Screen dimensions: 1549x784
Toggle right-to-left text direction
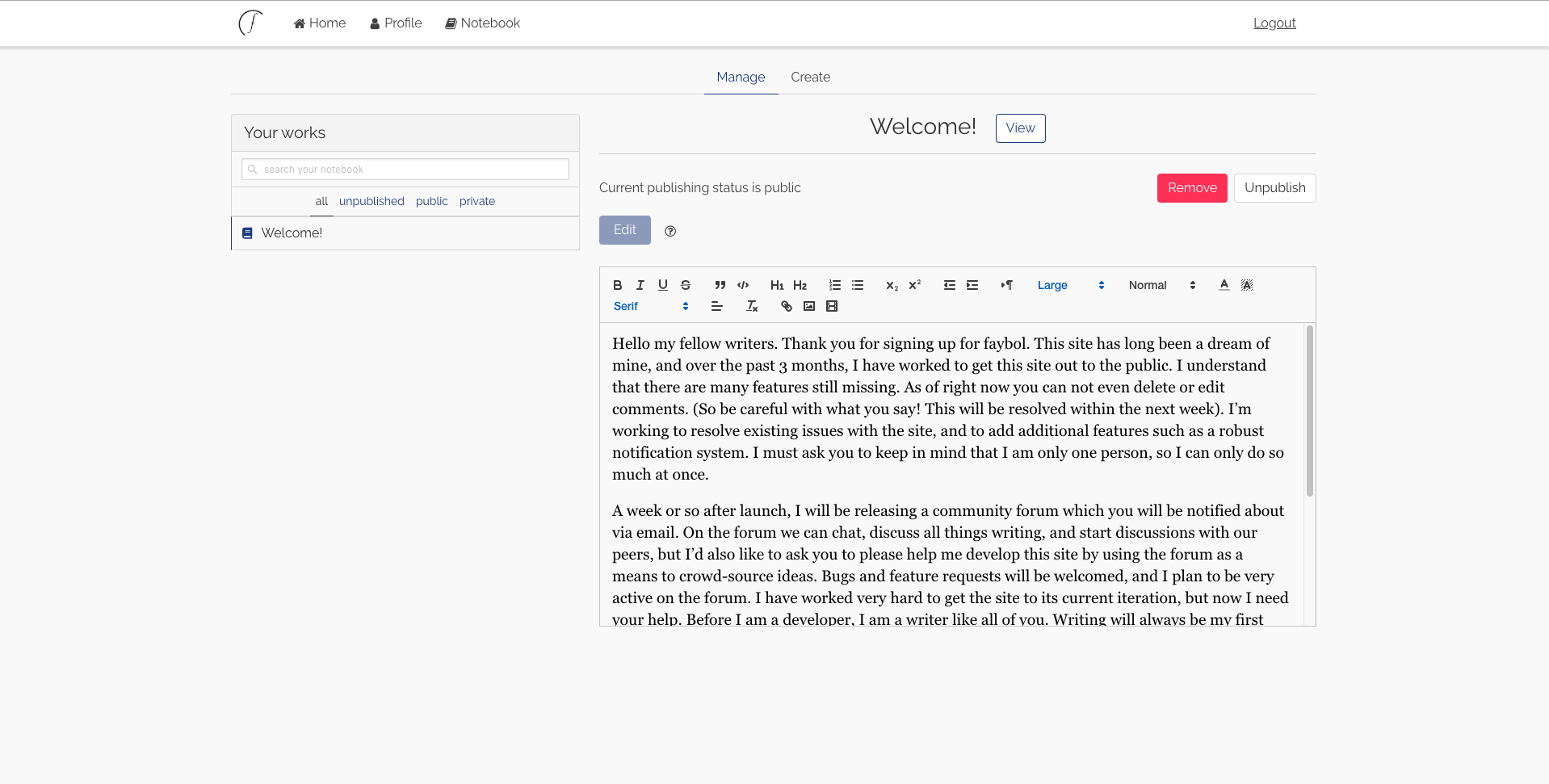pyautogui.click(x=1006, y=285)
